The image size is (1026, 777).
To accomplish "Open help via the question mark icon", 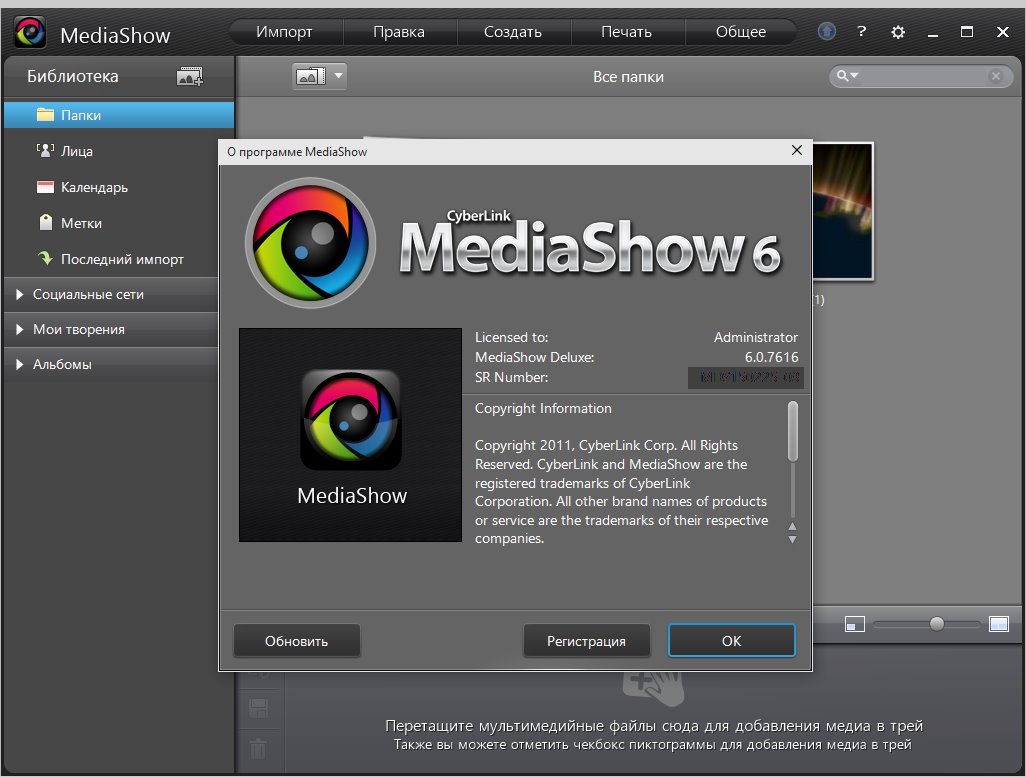I will (862, 31).
